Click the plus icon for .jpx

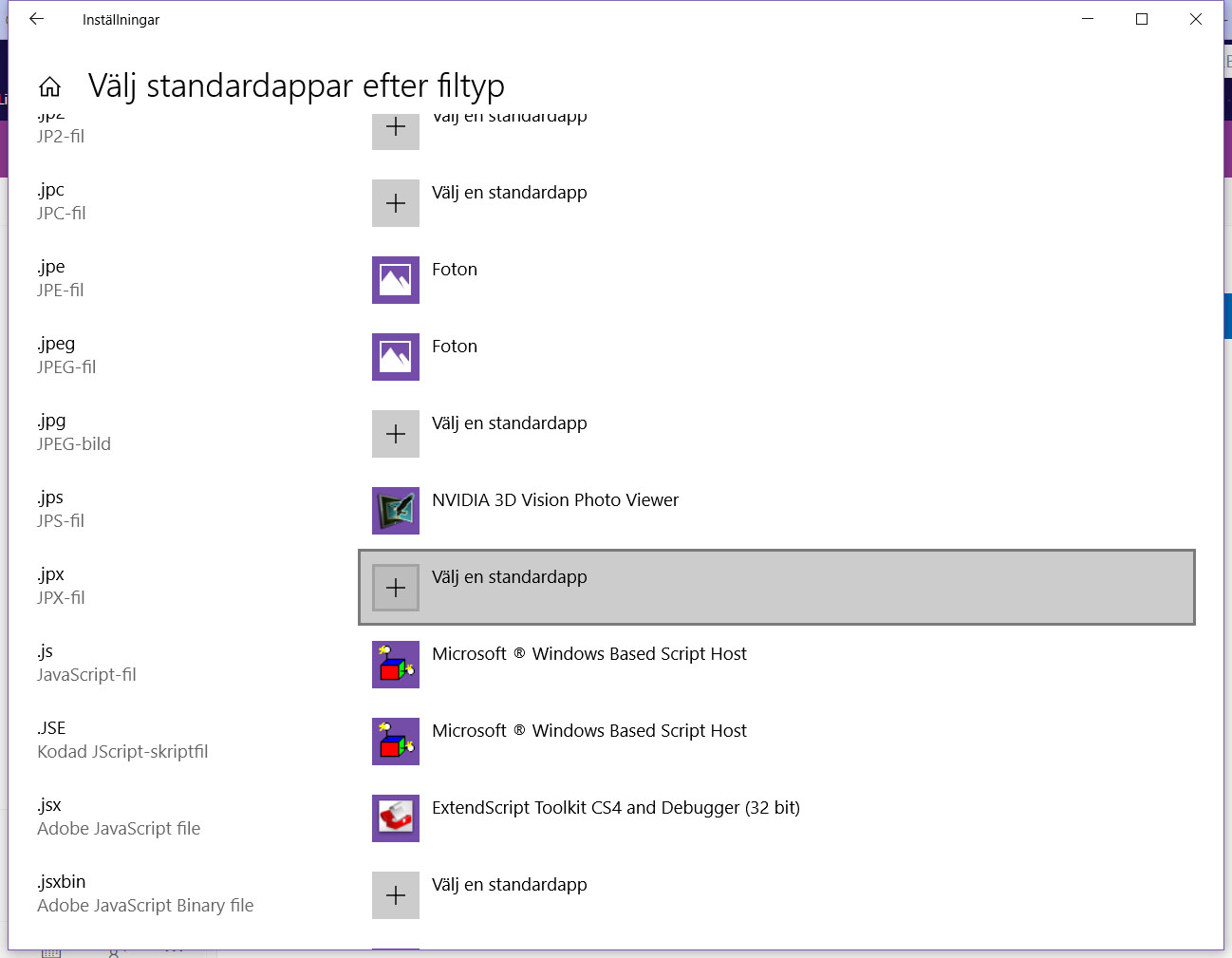coord(396,588)
